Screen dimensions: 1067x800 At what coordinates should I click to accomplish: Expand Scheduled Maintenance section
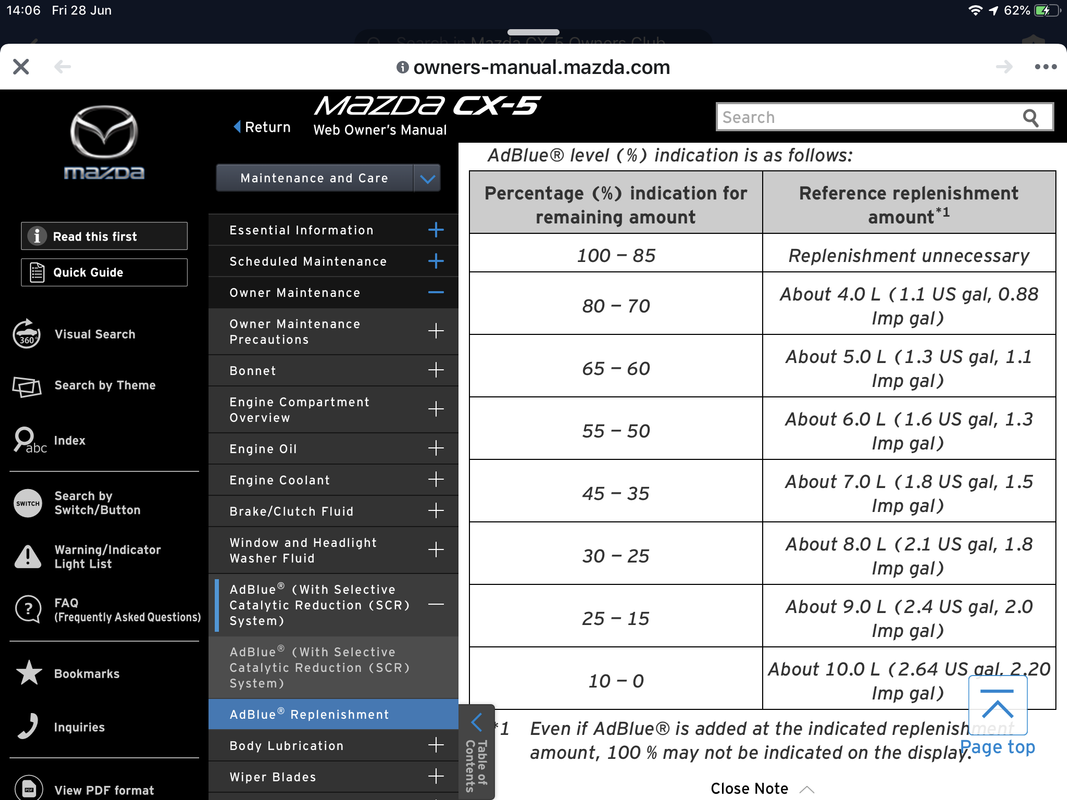pos(436,261)
